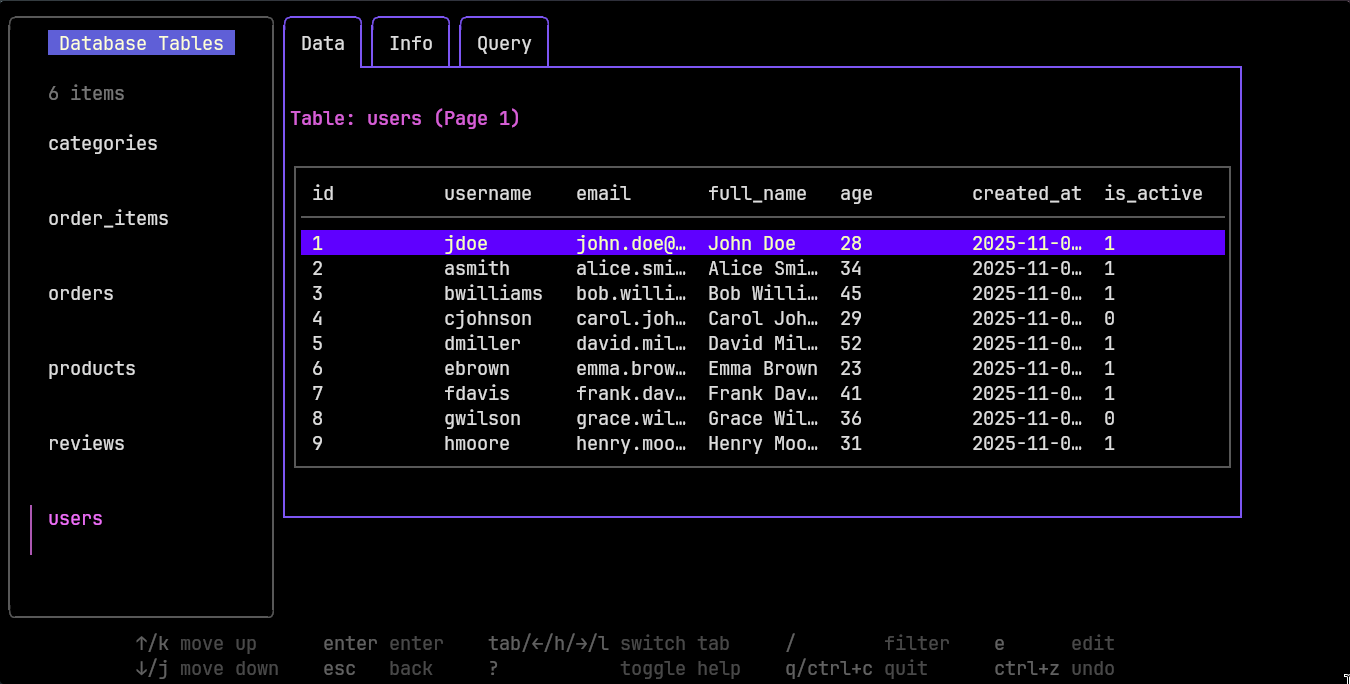The image size is (1350, 684).
Task: Open the Query tab
Action: click(x=504, y=43)
